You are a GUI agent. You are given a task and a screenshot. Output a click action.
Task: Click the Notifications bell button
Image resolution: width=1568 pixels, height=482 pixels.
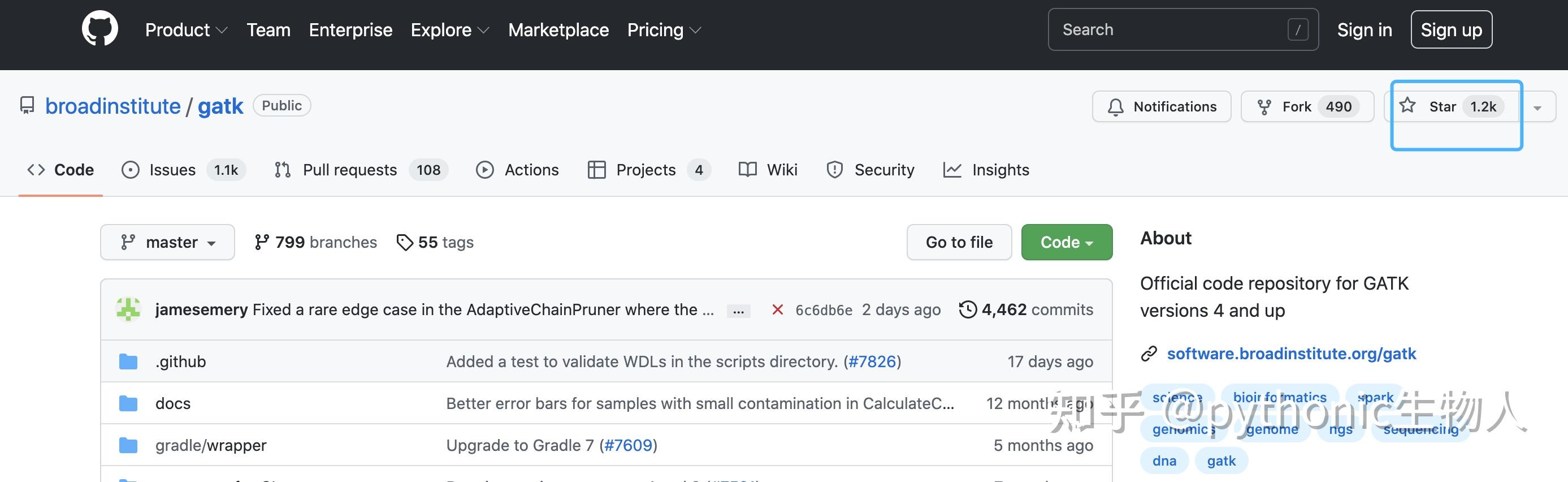[1162, 106]
